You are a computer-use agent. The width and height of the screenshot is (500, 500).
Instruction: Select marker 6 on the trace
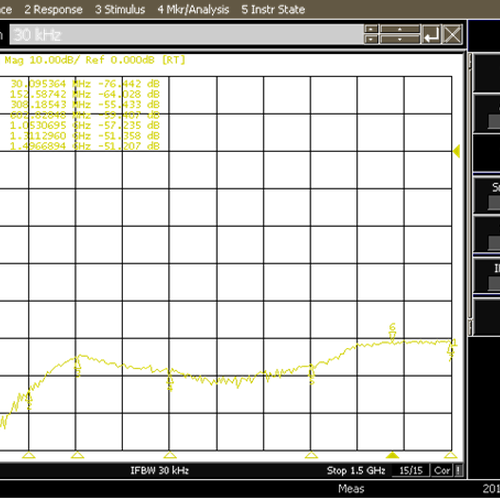tap(393, 332)
